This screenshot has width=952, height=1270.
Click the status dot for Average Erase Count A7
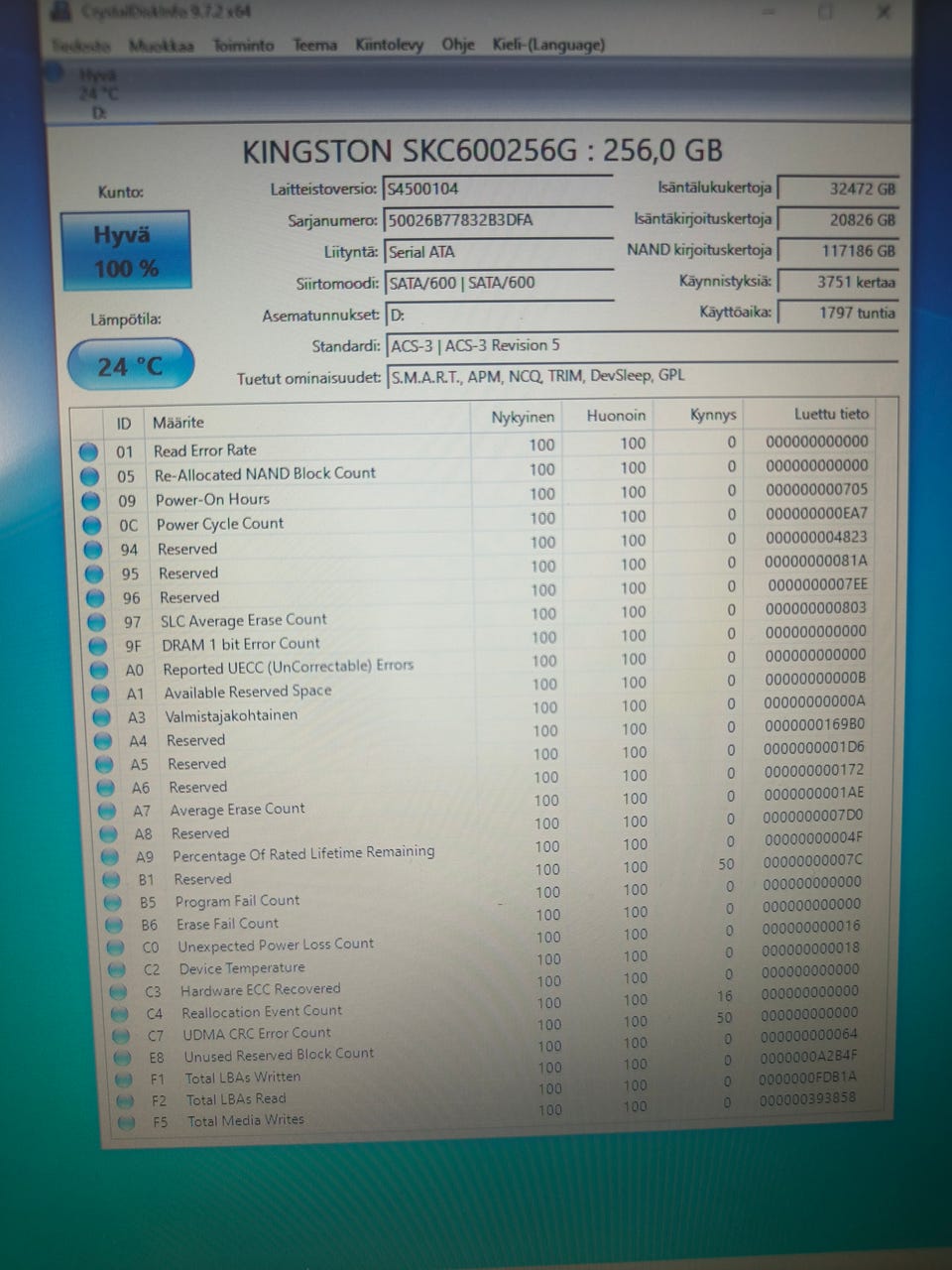(x=106, y=811)
